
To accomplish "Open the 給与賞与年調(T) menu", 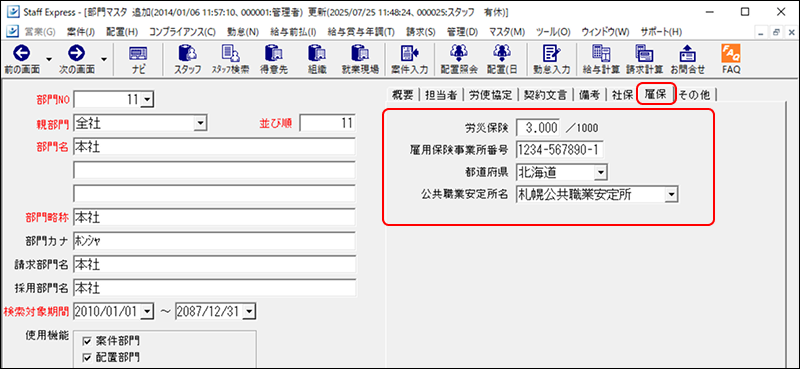I will pos(361,32).
